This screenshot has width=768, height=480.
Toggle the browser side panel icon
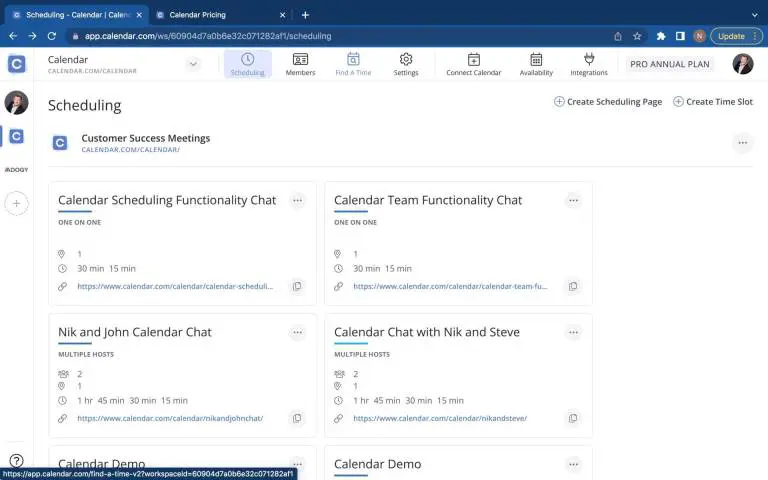point(680,36)
